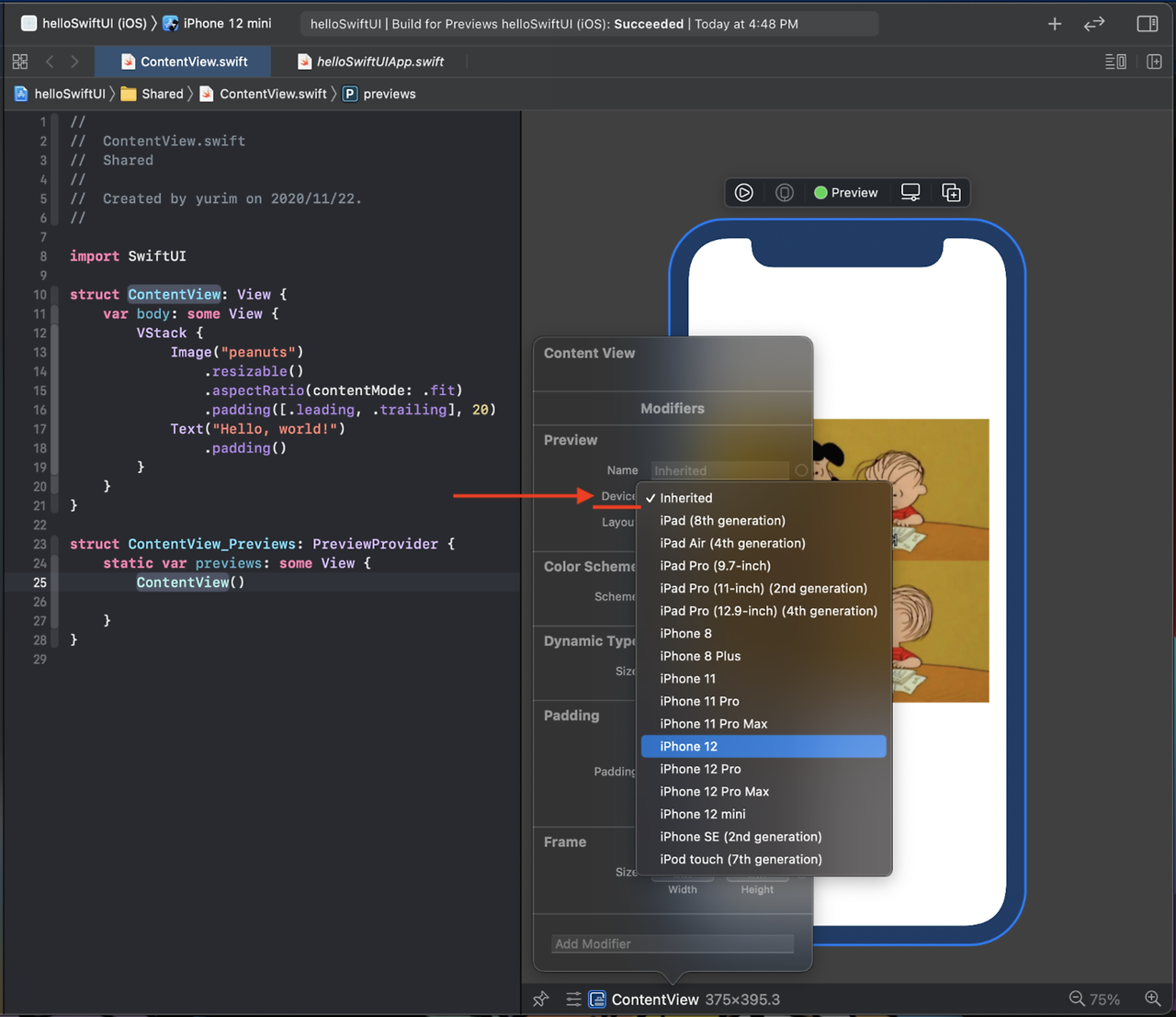Select iPad (8th generation)
Image resolution: width=1176 pixels, height=1017 pixels.
click(x=763, y=520)
